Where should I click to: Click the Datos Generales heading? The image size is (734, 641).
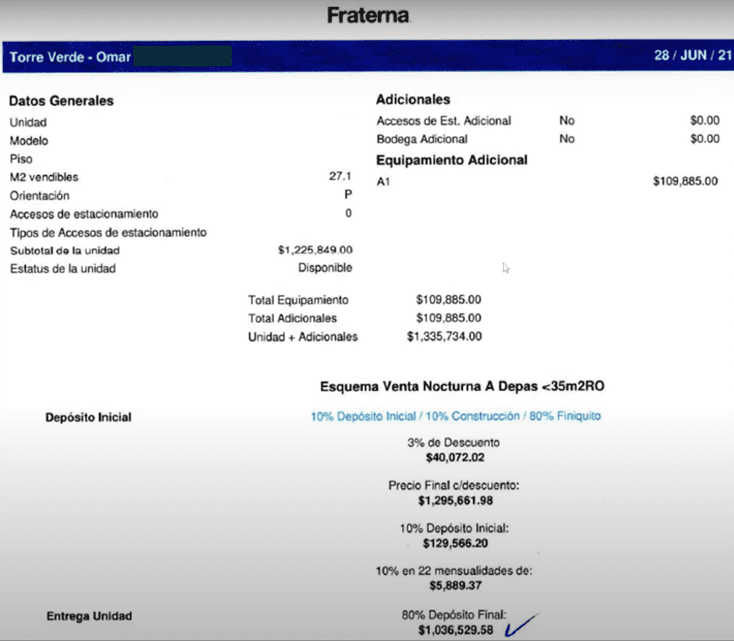[x=61, y=101]
